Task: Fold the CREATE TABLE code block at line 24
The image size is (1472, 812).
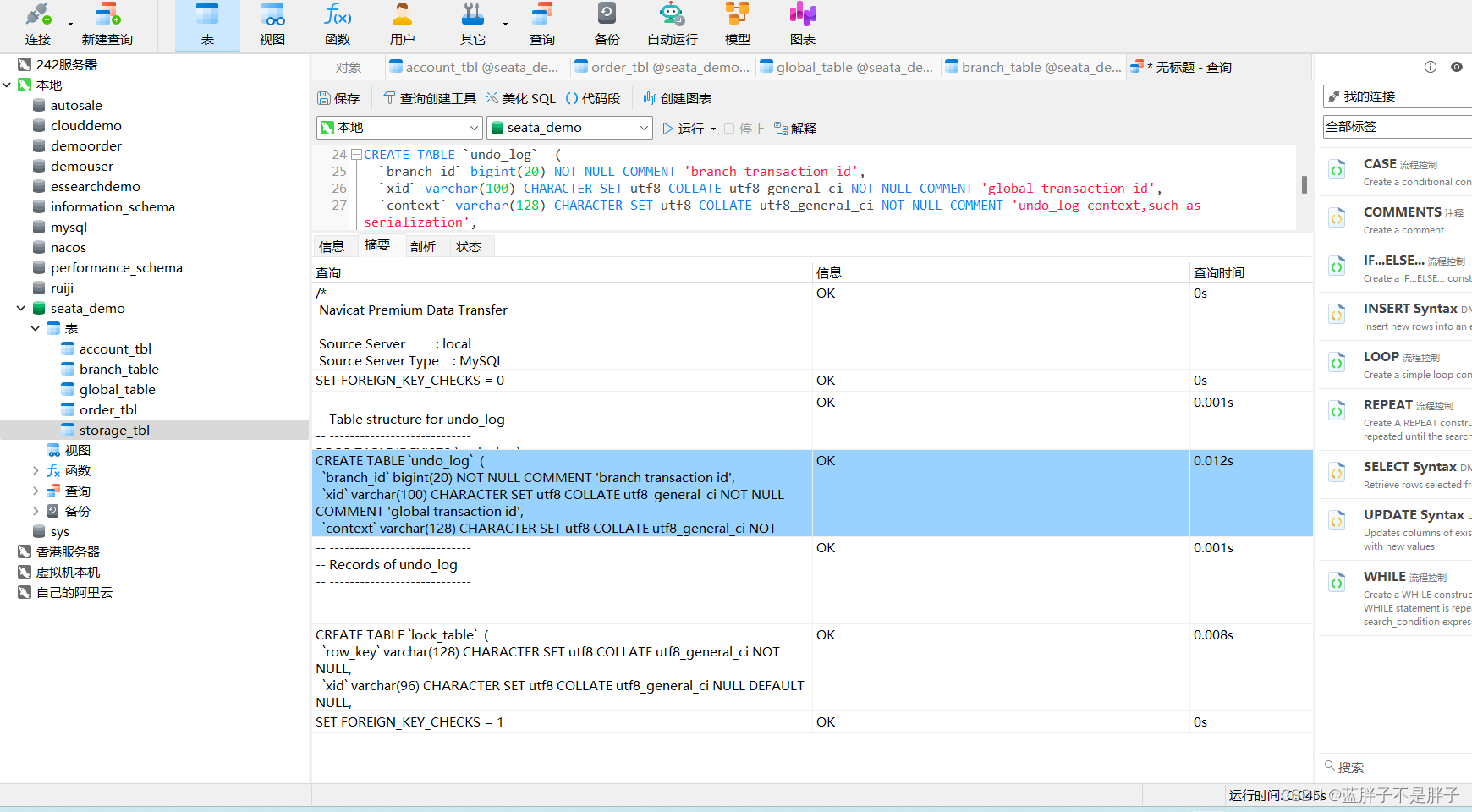Action: click(356, 155)
